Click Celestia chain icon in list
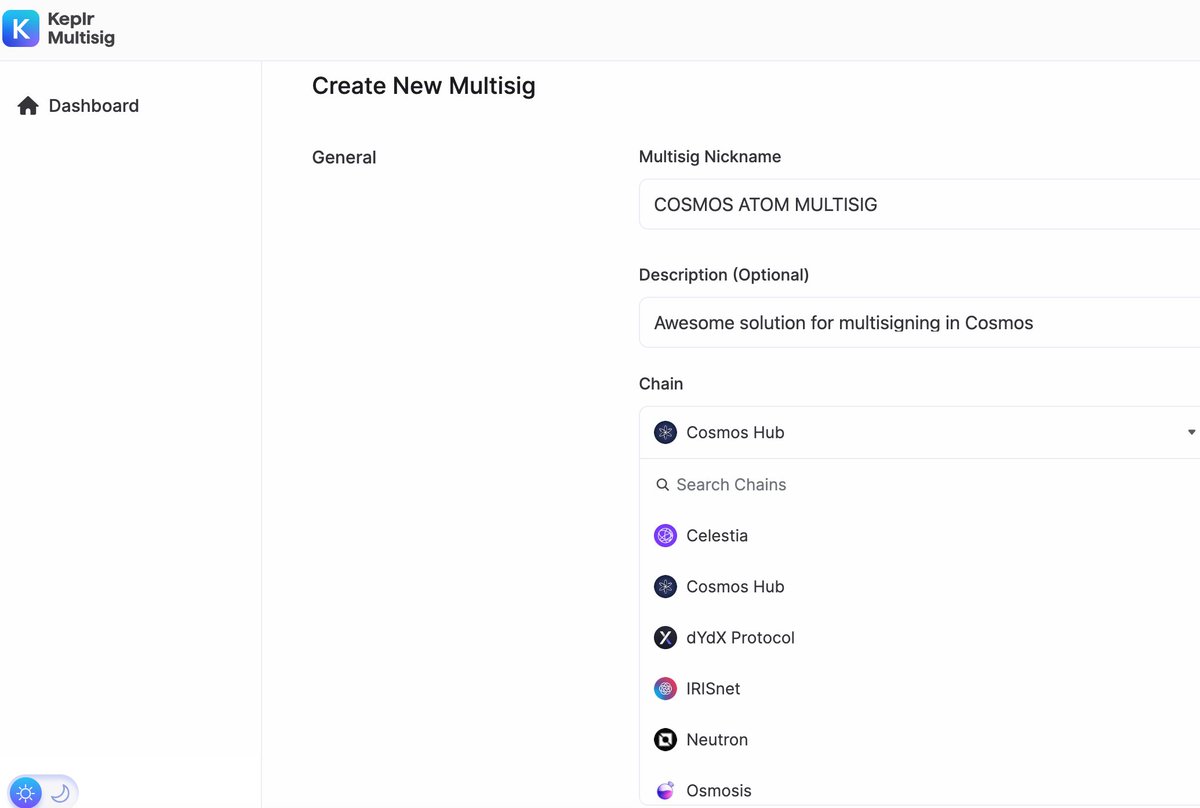The height and width of the screenshot is (808, 1200). pyautogui.click(x=665, y=536)
